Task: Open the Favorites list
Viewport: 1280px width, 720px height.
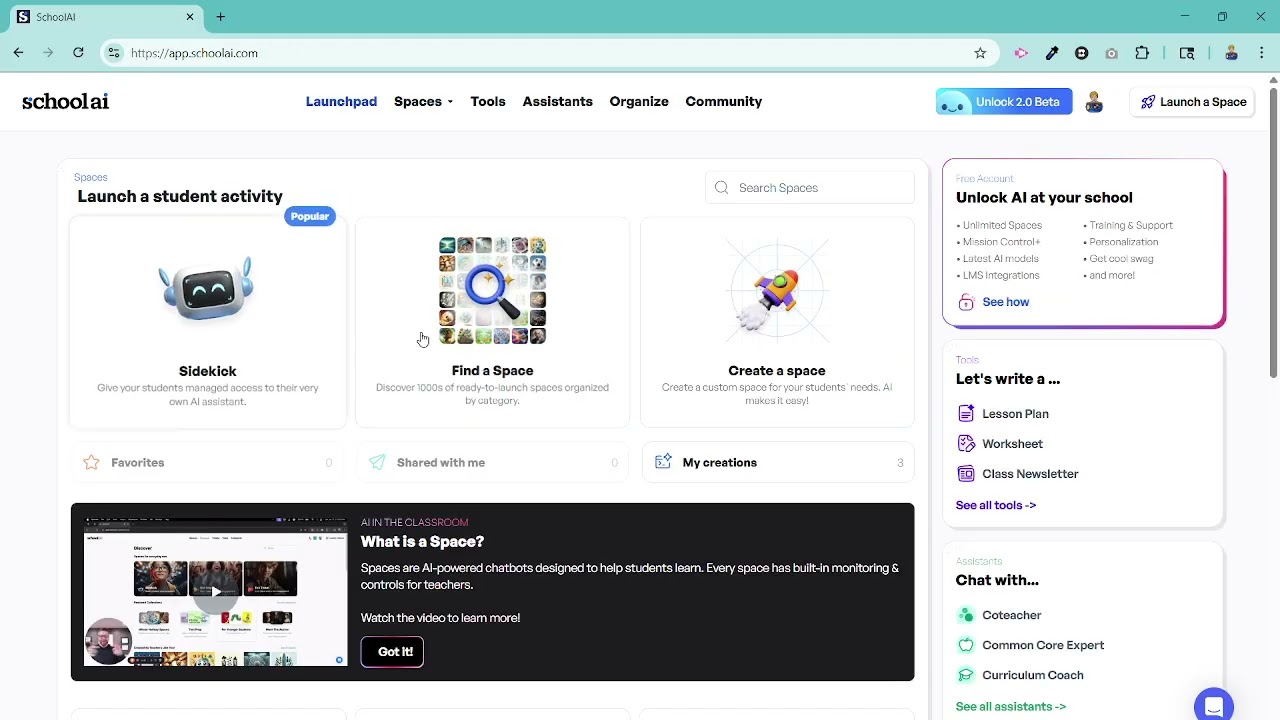Action: (x=208, y=462)
